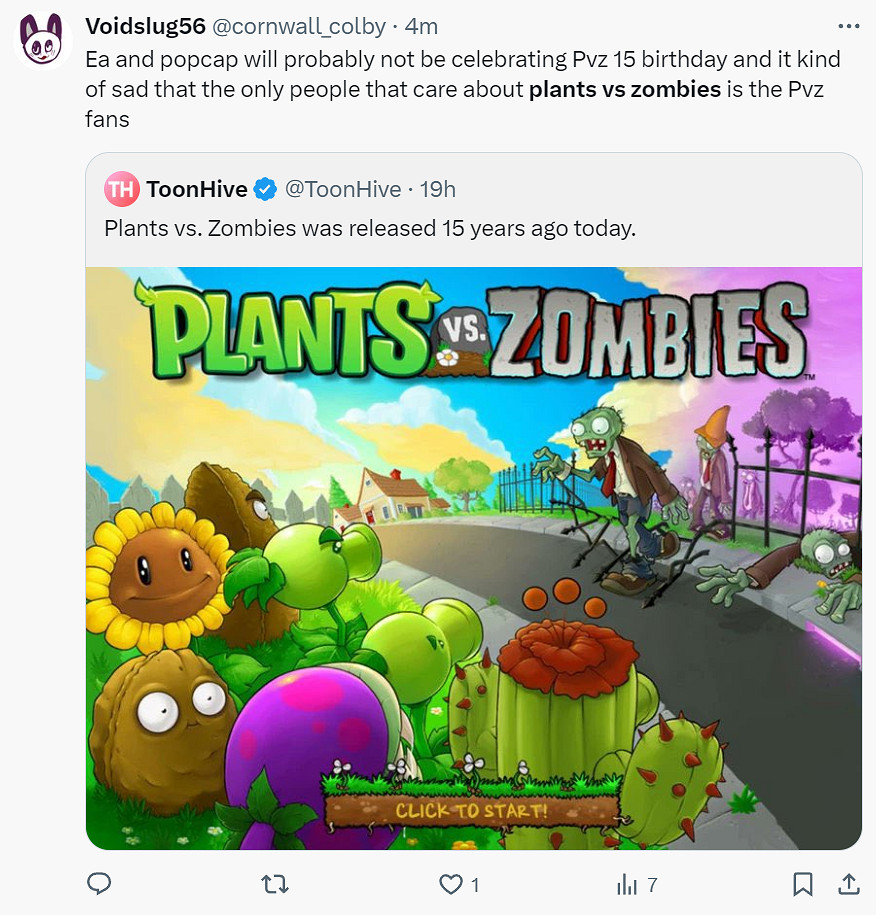Bookmark this post

tap(802, 884)
